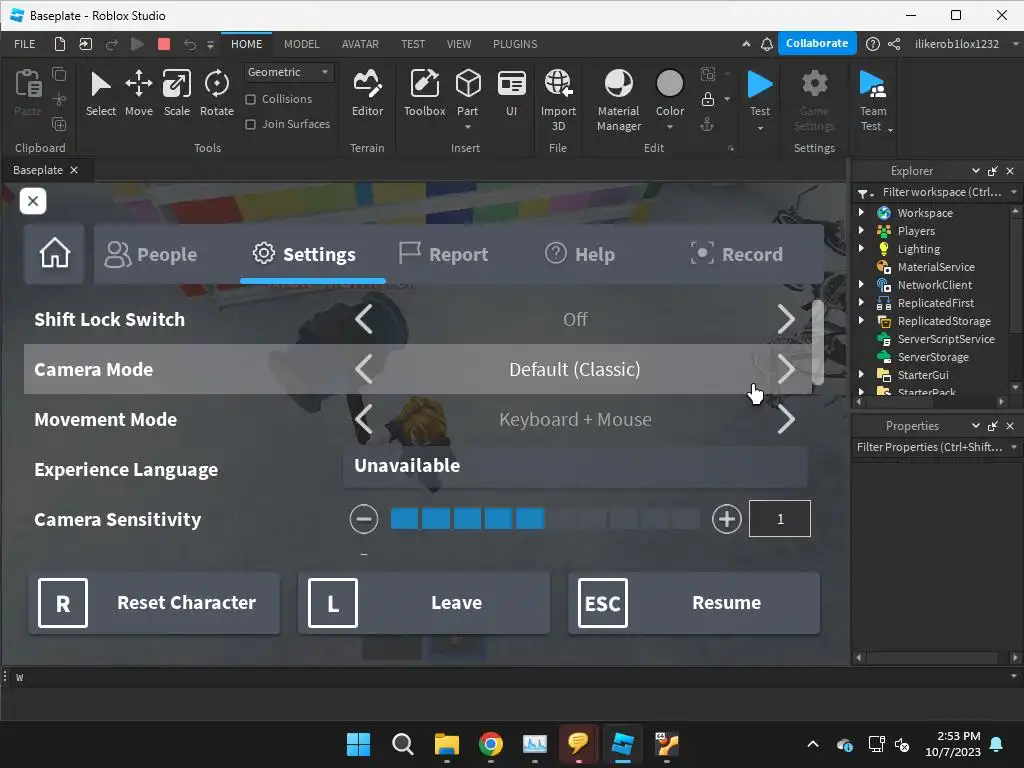Open the Test dropdown arrow

[760, 128]
